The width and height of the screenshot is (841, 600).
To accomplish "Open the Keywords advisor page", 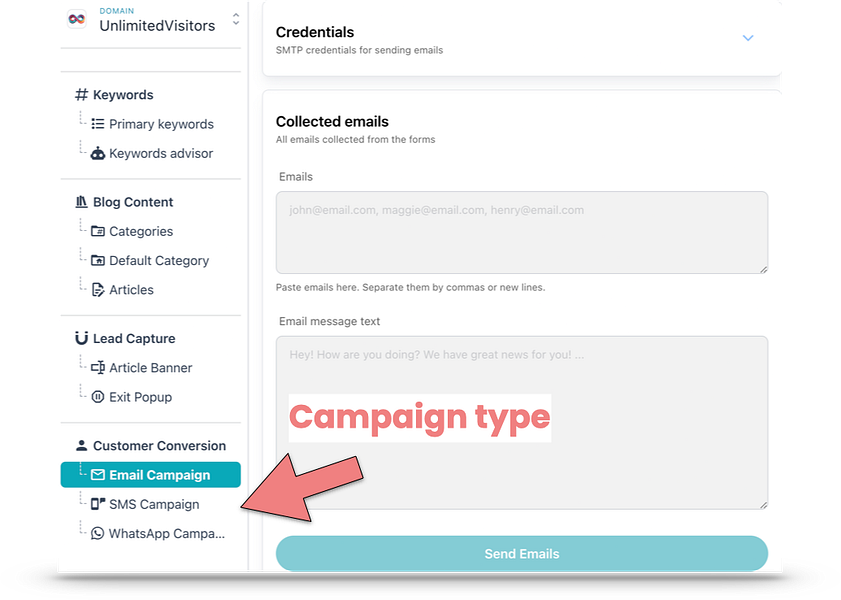I will (x=160, y=153).
